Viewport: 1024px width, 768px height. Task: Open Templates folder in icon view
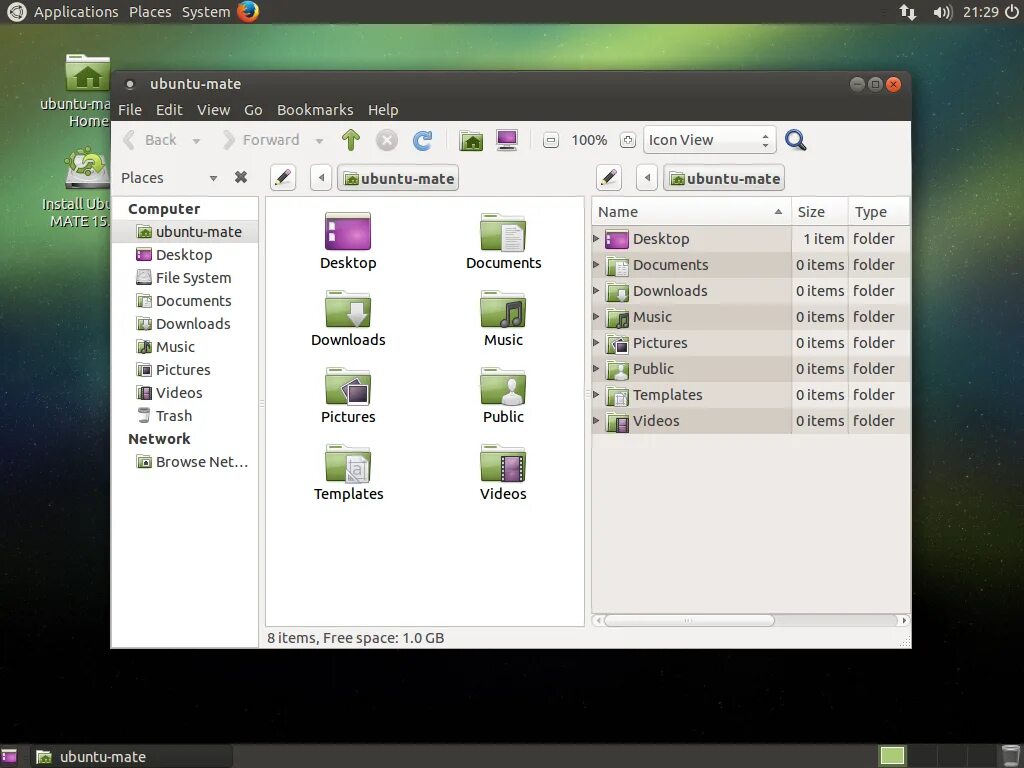(x=348, y=473)
